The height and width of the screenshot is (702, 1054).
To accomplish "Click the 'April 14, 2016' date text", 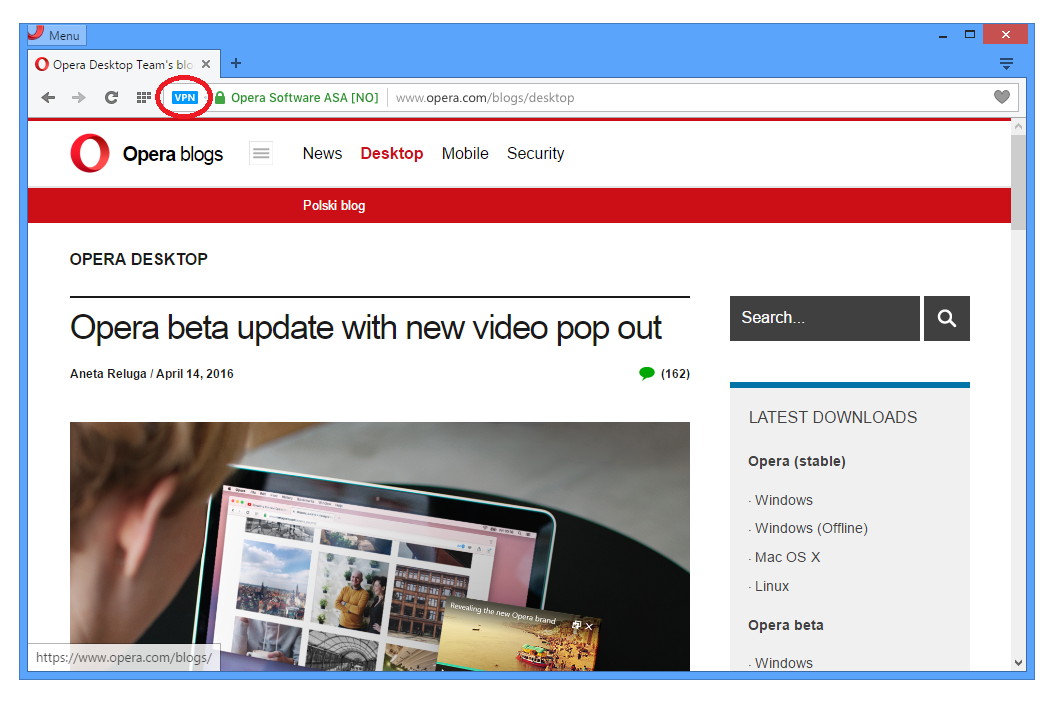I will [195, 374].
